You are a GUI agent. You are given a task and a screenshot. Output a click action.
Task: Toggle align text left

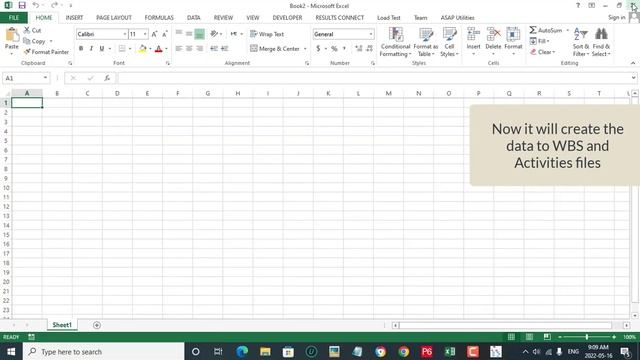pyautogui.click(x=179, y=49)
